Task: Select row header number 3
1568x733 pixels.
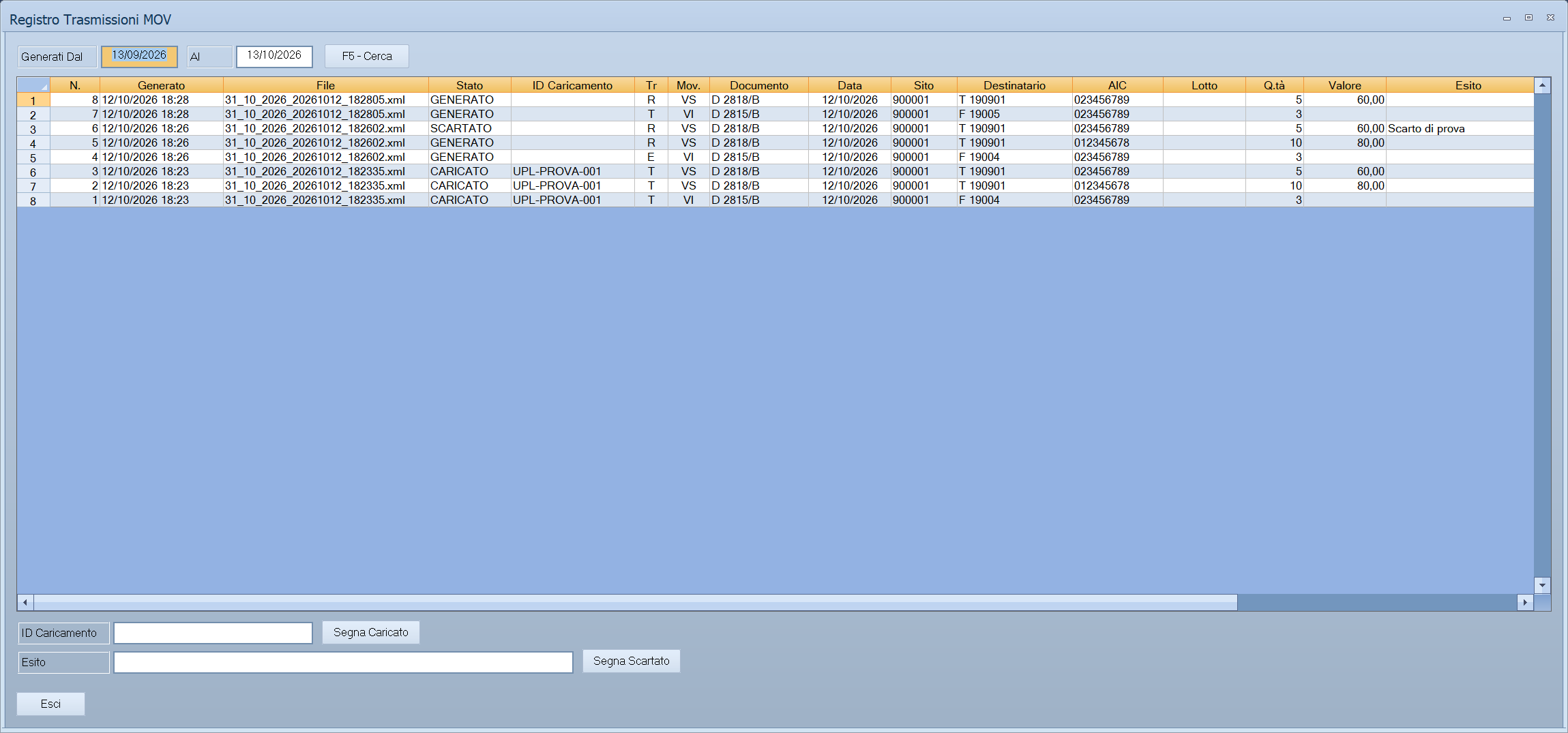Action: pyautogui.click(x=33, y=129)
